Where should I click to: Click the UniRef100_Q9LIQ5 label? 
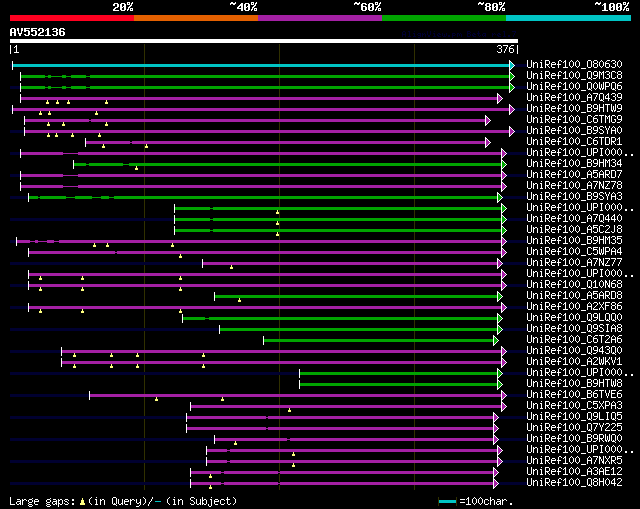point(574,417)
